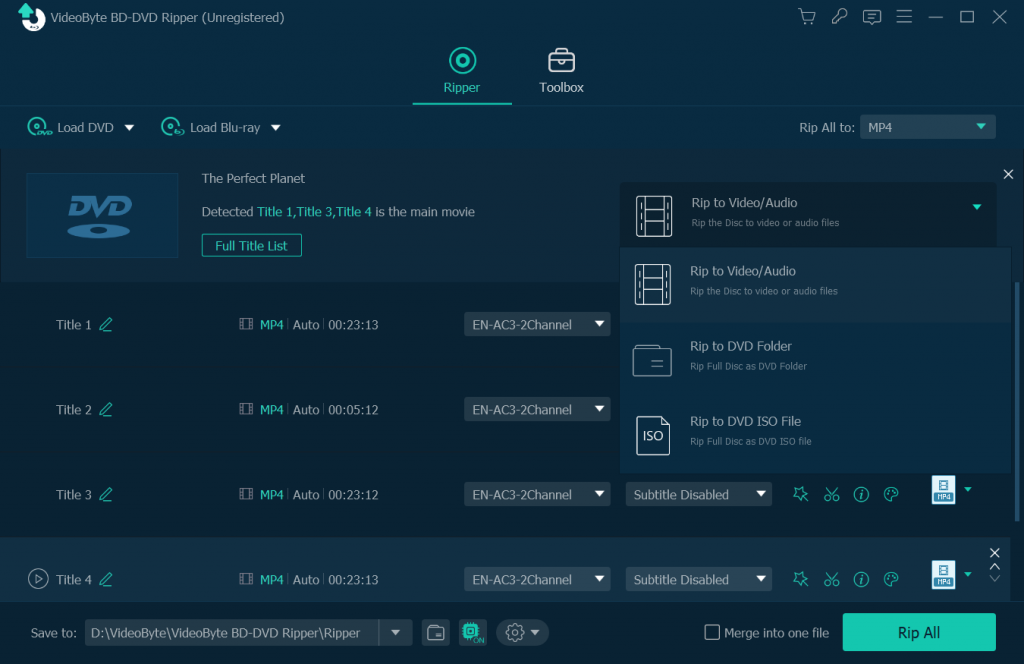
Task: Open Title 2 audio track dropdown
Action: tap(537, 410)
